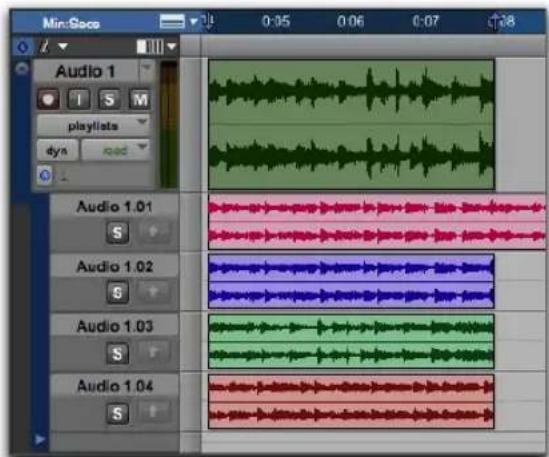
Task: Open the Min:Secs ruler dropdown arrow
Action: tap(194, 22)
